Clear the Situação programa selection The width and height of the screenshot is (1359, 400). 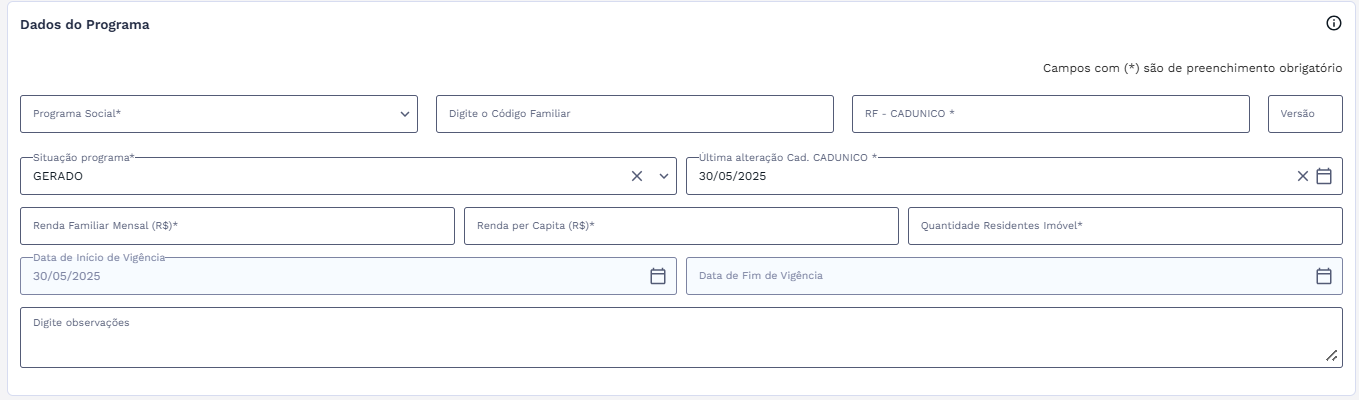tap(637, 176)
